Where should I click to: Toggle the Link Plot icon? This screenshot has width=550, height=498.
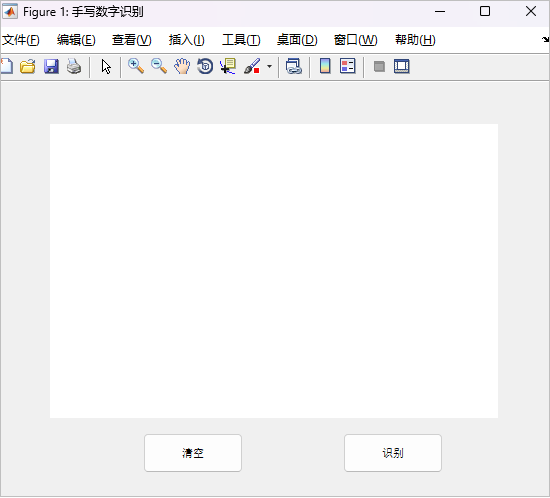click(x=294, y=66)
